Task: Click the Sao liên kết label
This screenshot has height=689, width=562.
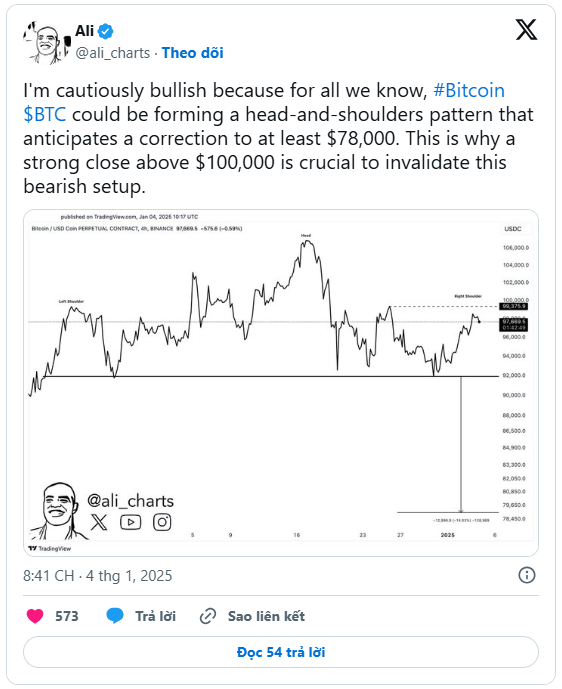Action: [x=266, y=616]
